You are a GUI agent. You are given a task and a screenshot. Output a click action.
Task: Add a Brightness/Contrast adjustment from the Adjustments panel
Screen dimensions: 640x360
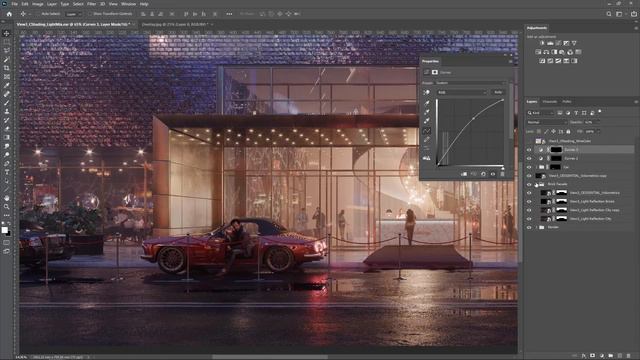coord(542,43)
